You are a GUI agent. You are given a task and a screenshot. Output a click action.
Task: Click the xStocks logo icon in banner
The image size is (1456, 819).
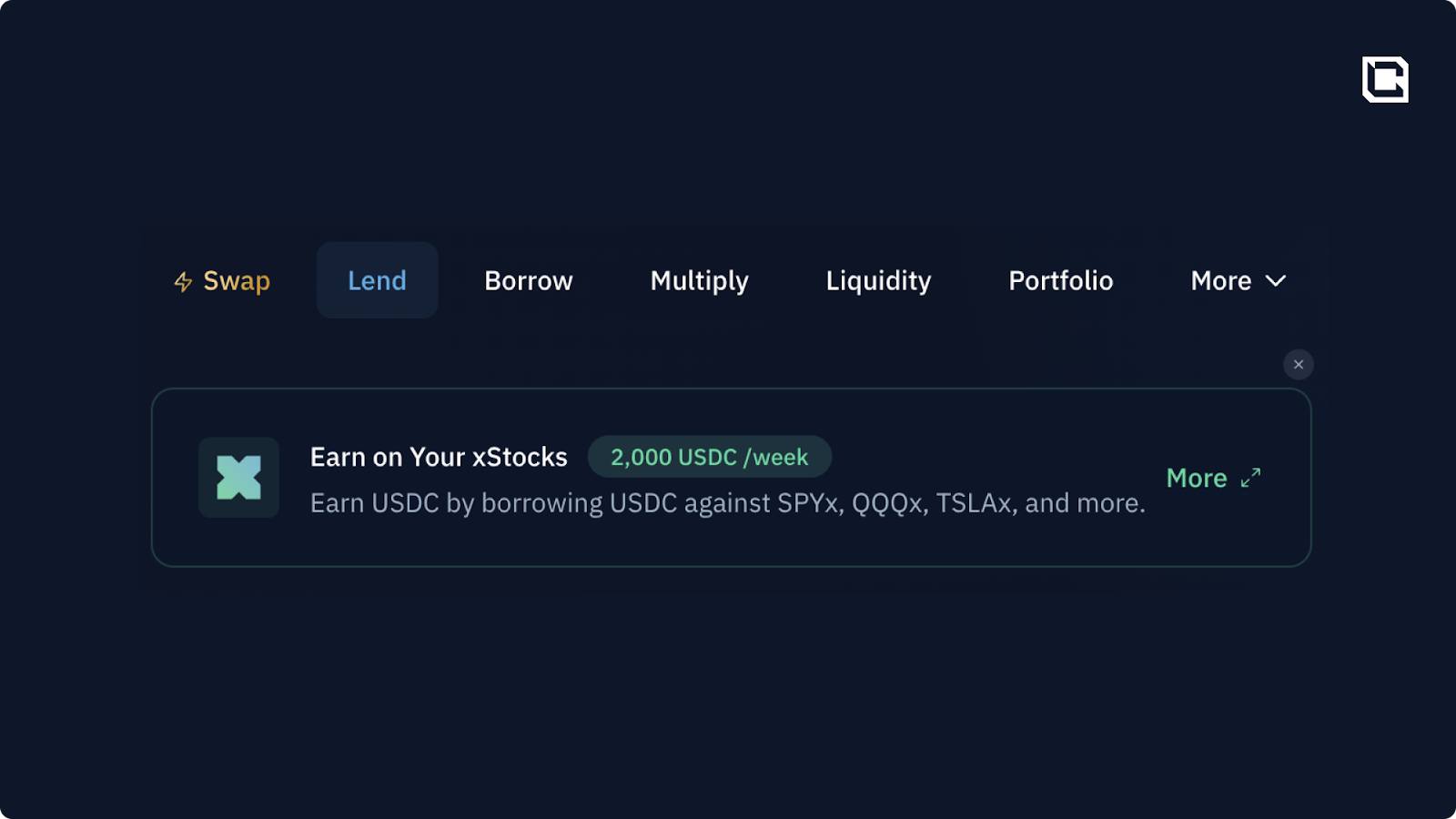click(x=238, y=478)
